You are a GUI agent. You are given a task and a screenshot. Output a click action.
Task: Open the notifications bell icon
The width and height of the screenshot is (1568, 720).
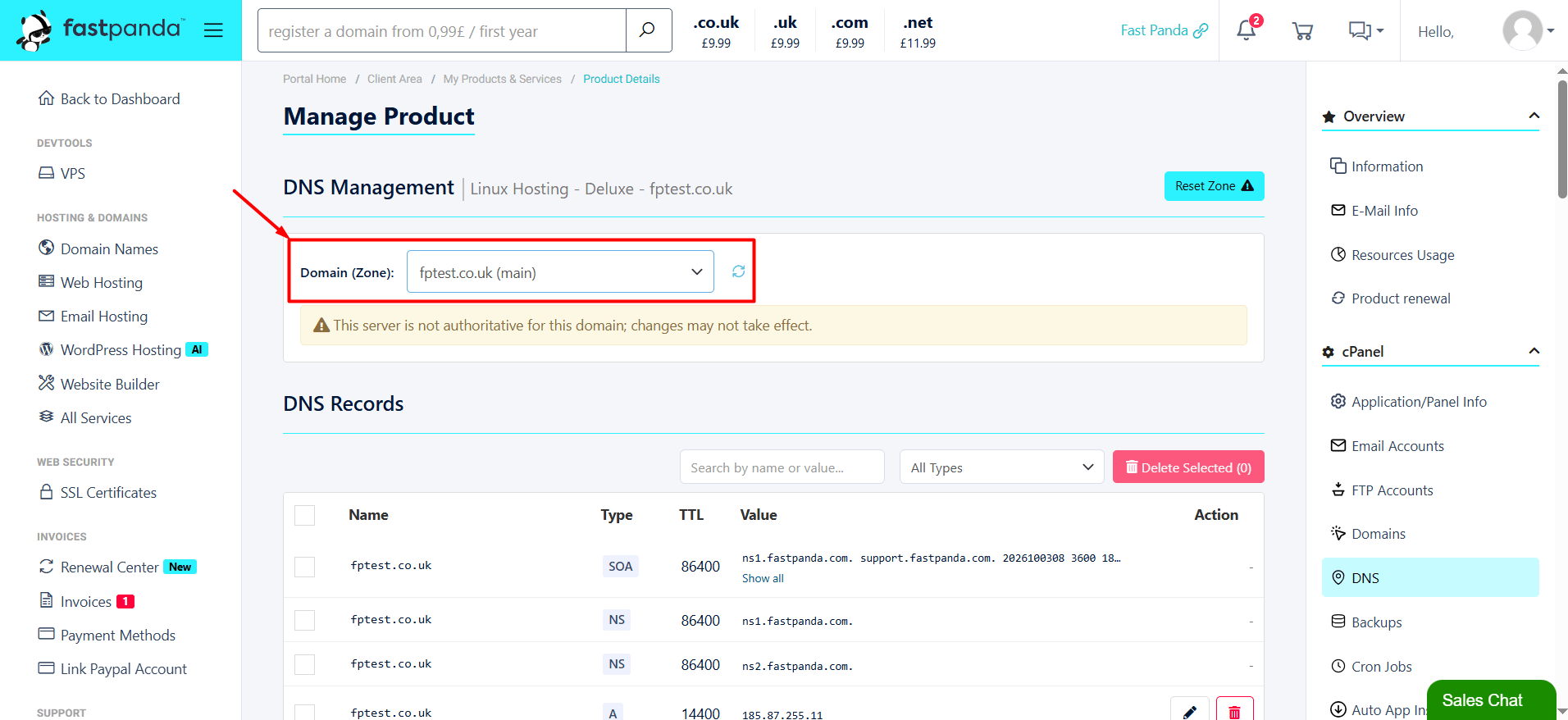(x=1247, y=30)
